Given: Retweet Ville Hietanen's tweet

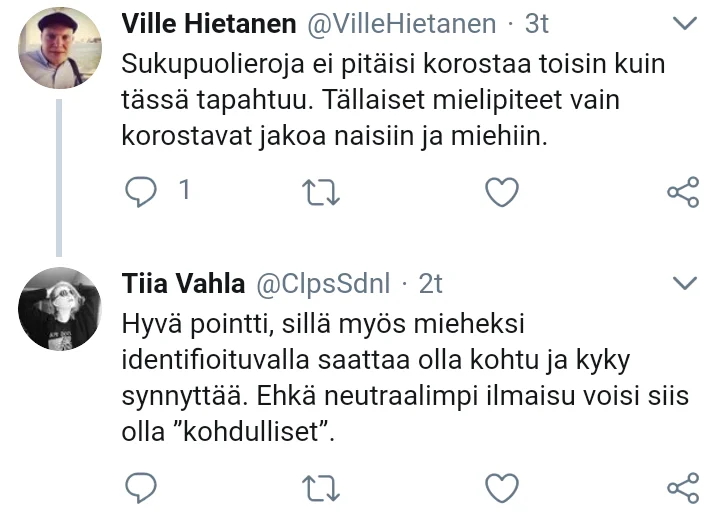Looking at the screenshot, I should coord(322,192).
